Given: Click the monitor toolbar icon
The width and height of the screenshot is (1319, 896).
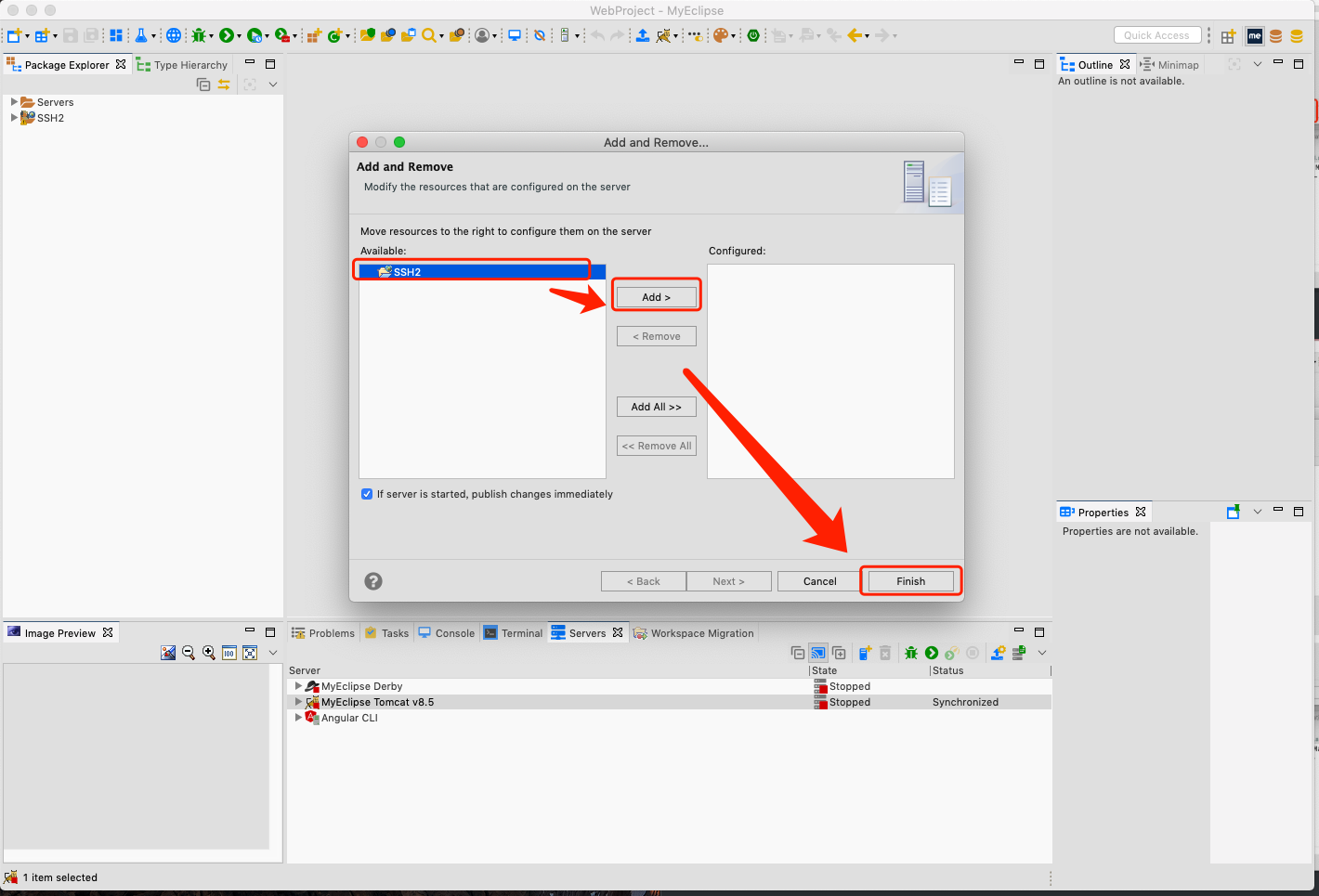Looking at the screenshot, I should point(514,35).
